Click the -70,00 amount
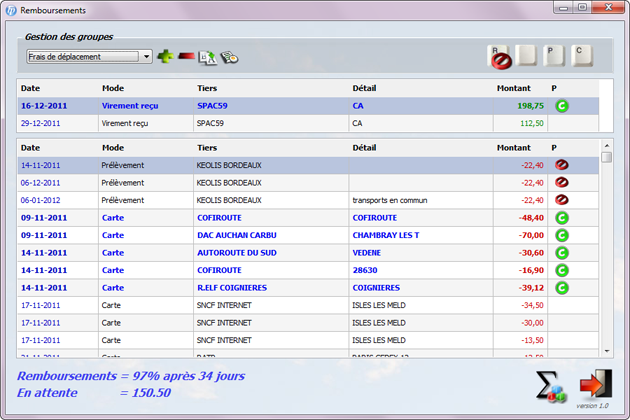Image resolution: width=630 pixels, height=420 pixels. (x=531, y=235)
